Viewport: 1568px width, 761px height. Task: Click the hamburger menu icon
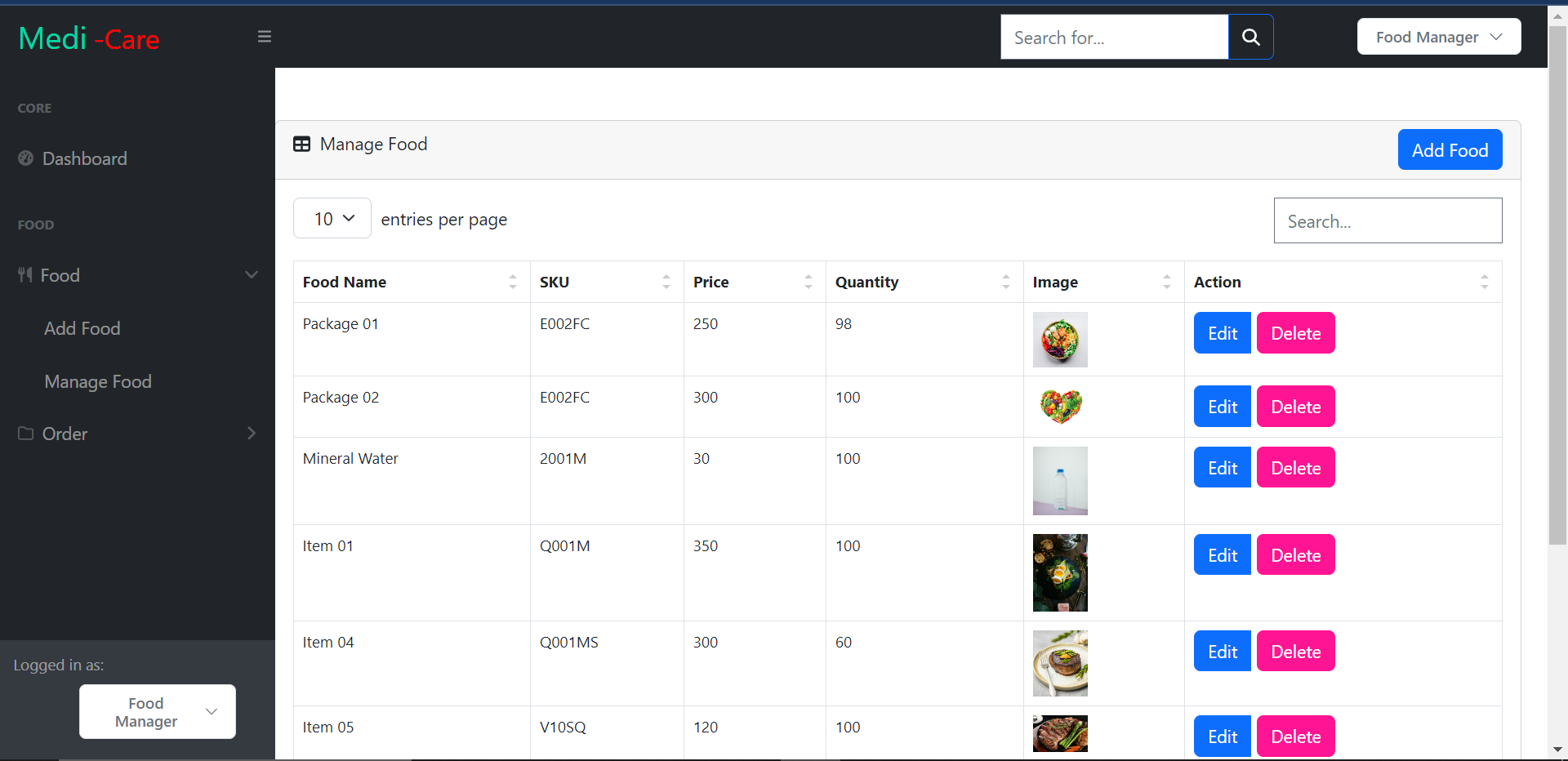coord(264,36)
